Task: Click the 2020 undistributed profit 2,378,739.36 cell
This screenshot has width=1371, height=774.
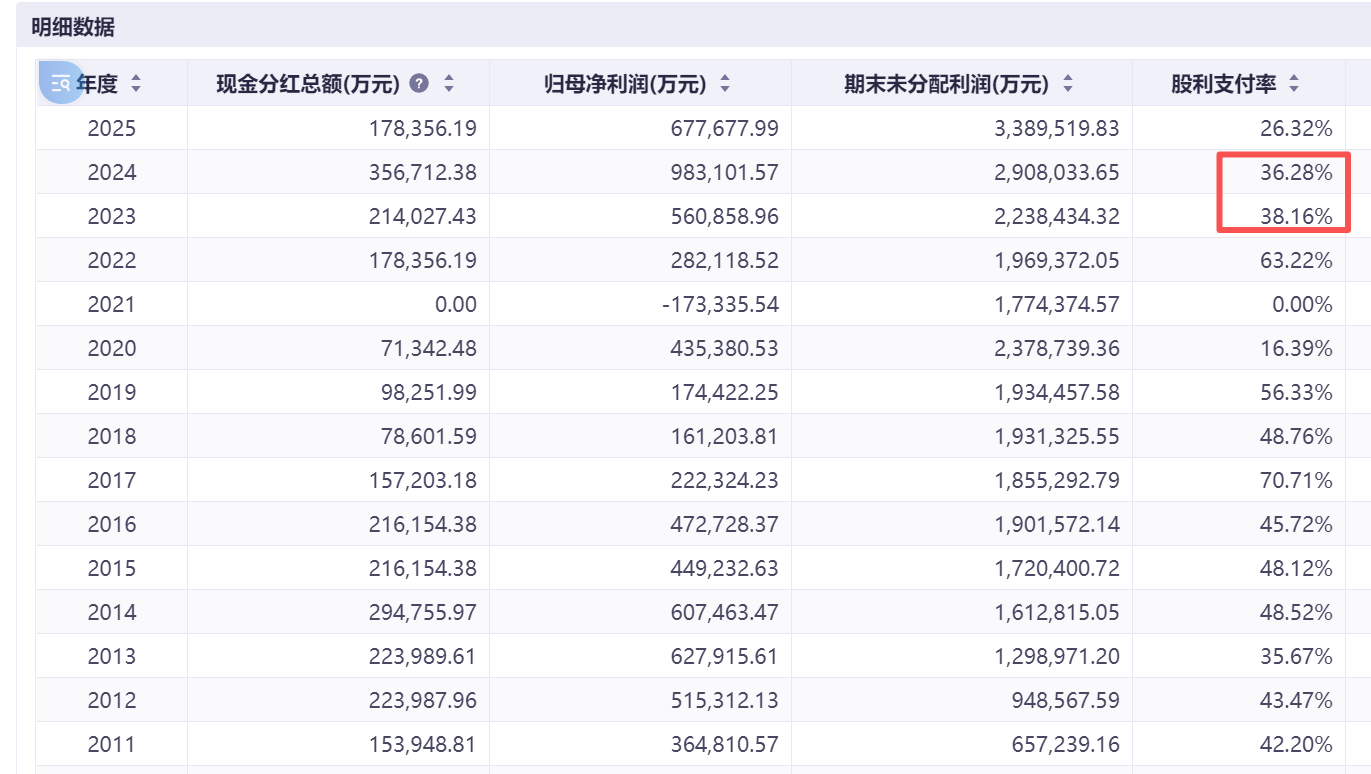Action: pyautogui.click(x=1057, y=348)
